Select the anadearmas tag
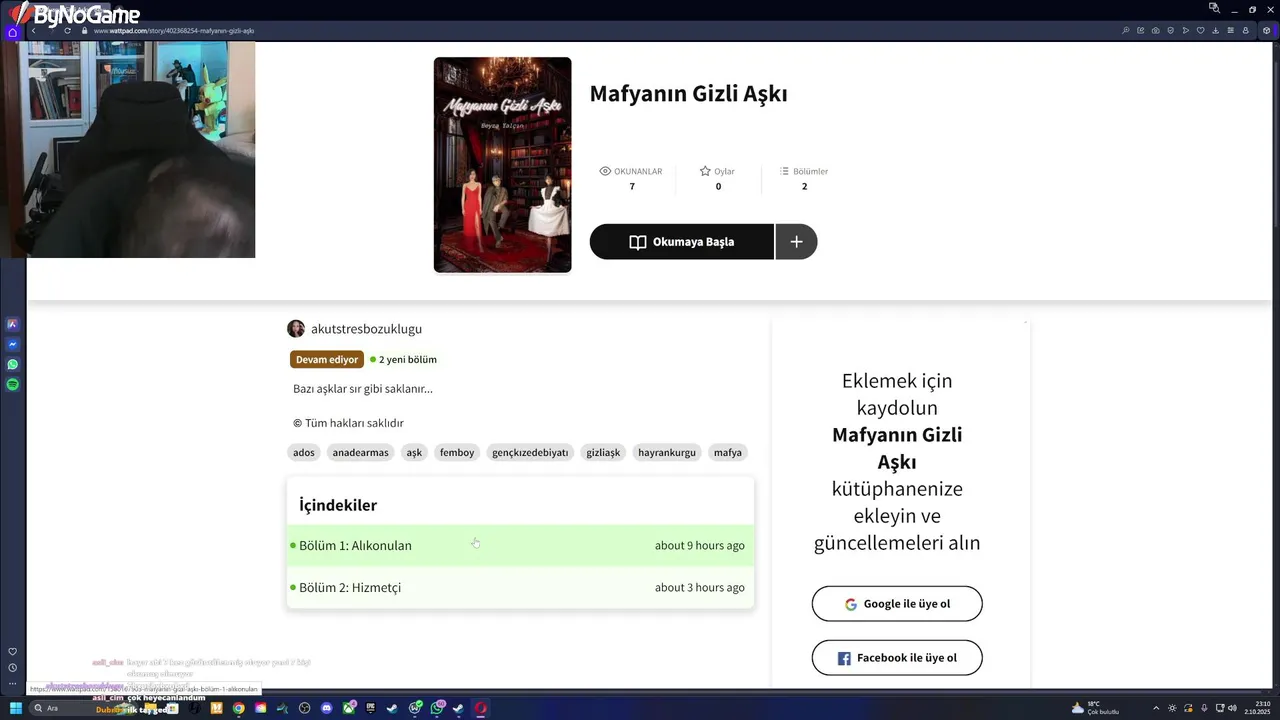 [360, 452]
